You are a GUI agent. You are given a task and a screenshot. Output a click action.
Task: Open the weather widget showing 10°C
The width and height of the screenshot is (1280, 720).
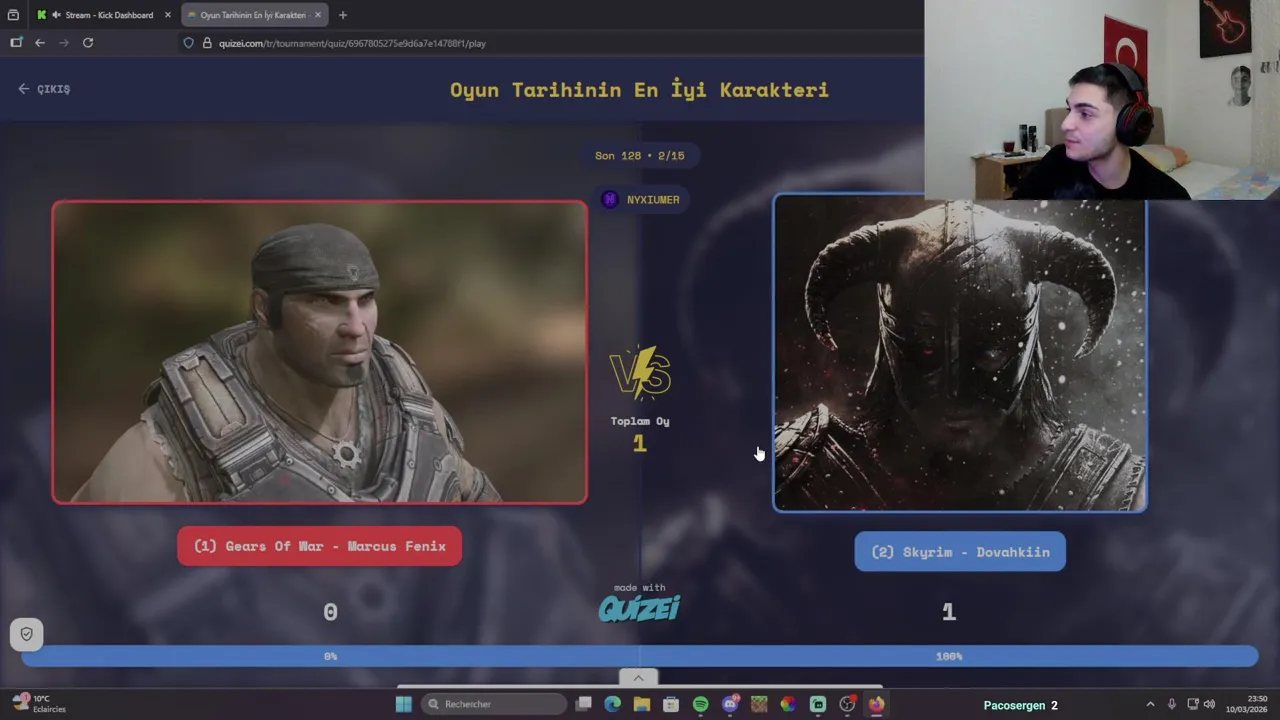point(38,704)
